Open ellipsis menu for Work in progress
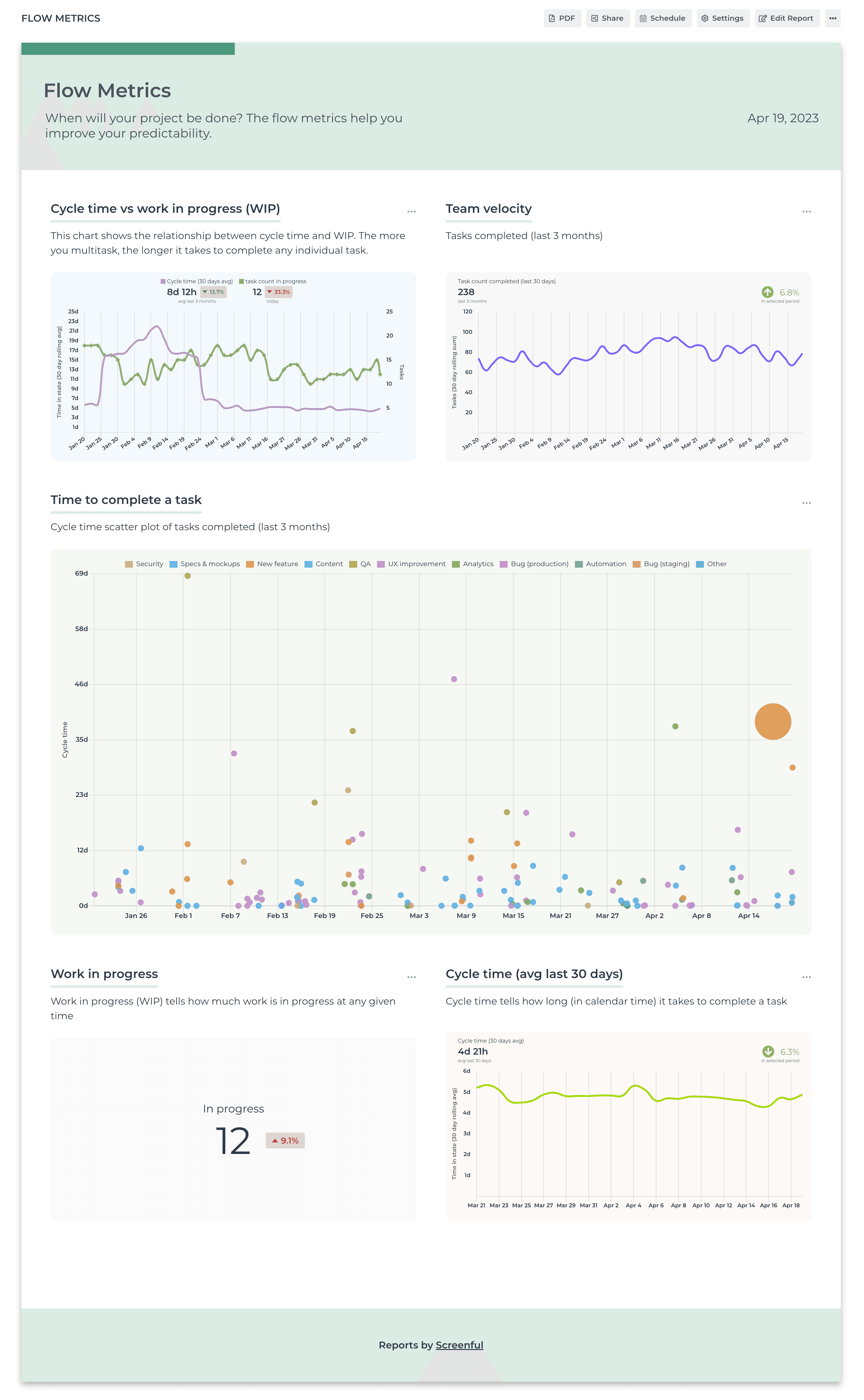Screen dimensions: 864x1400 pyautogui.click(x=412, y=977)
